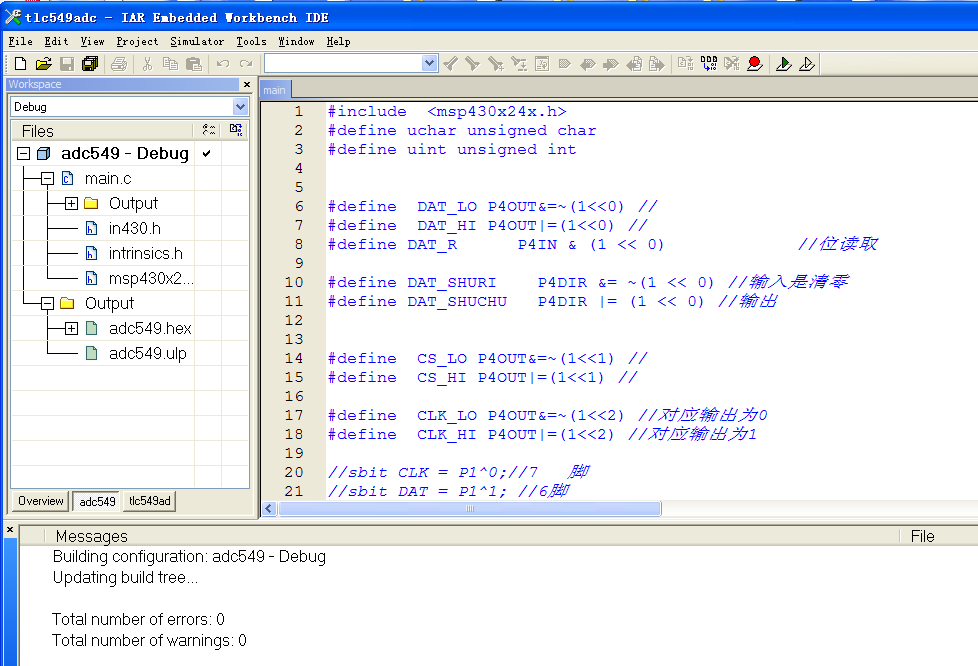Start debugging with the green Debug arrow icon
Image resolution: width=978 pixels, height=666 pixels.
tap(784, 63)
